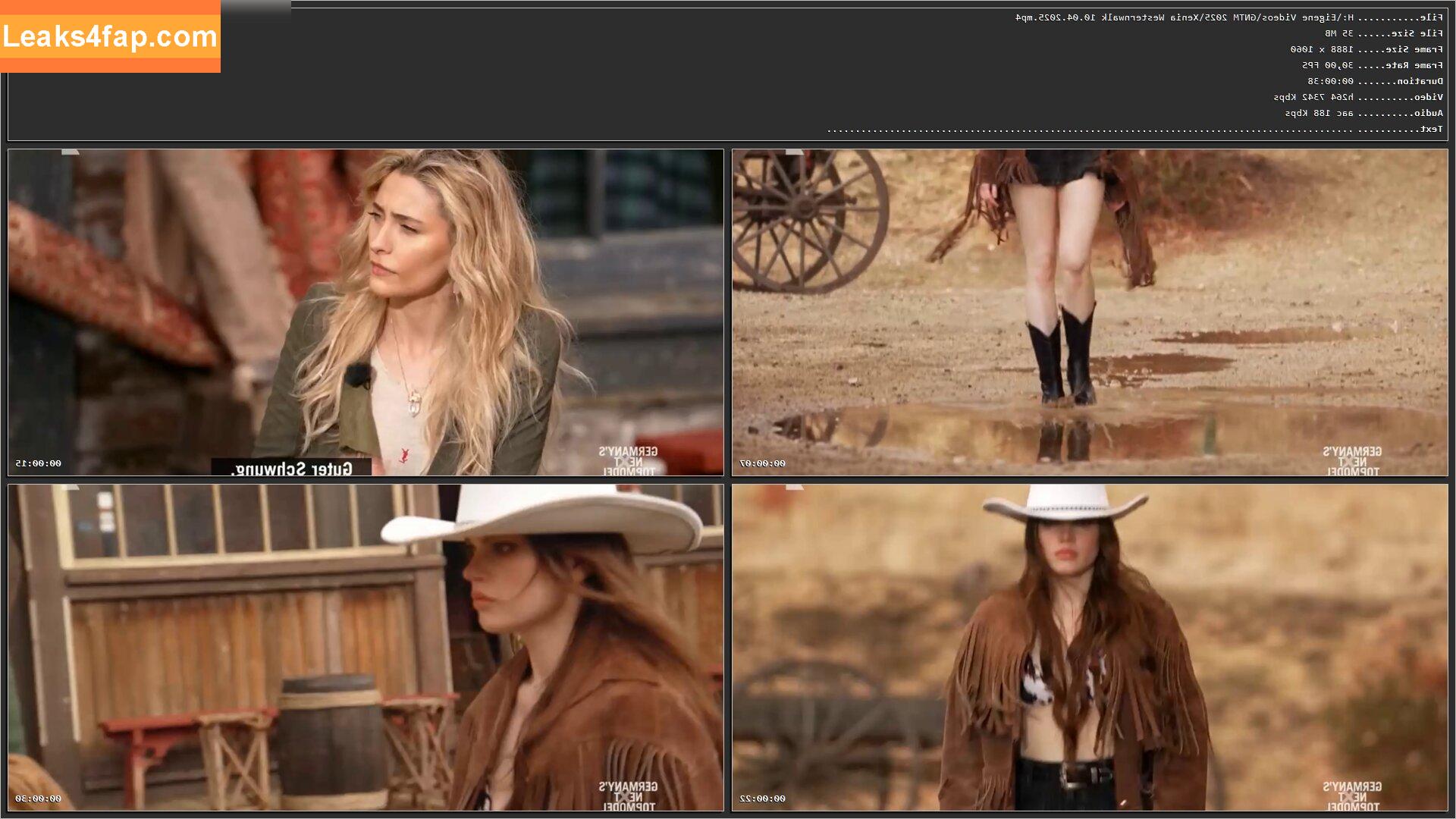Click the mirrored 00:00:15 timestamp
Screen dimensions: 1456x819
coord(39,463)
